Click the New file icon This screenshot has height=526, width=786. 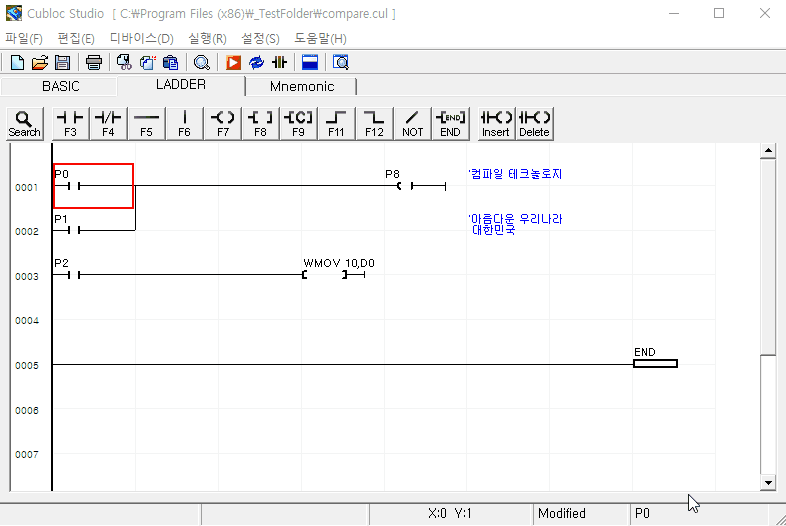click(x=17, y=62)
